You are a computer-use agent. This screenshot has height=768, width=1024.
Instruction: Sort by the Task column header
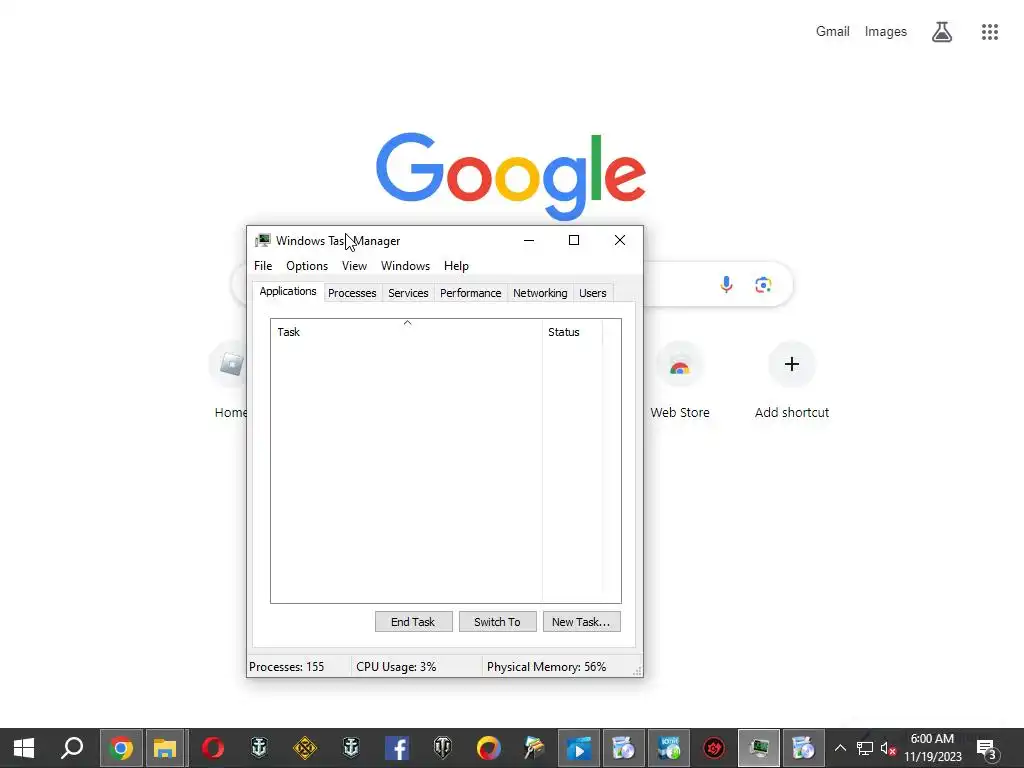coord(406,332)
